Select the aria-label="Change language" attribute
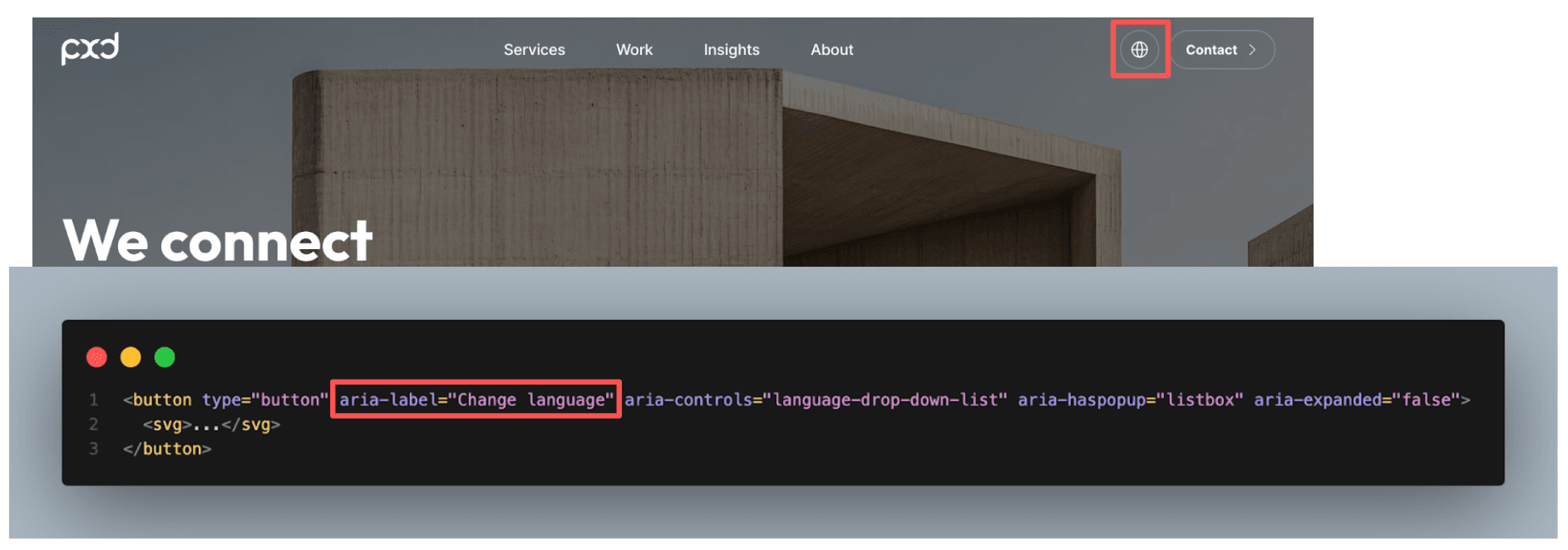The width and height of the screenshot is (1568, 550). [x=476, y=400]
